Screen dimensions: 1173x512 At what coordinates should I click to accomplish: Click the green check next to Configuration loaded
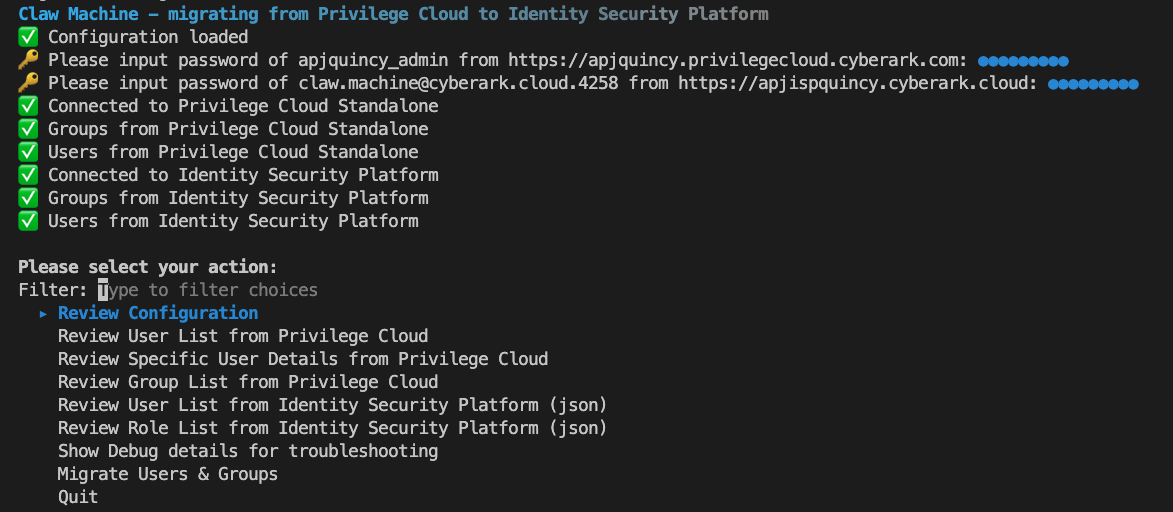[28, 37]
